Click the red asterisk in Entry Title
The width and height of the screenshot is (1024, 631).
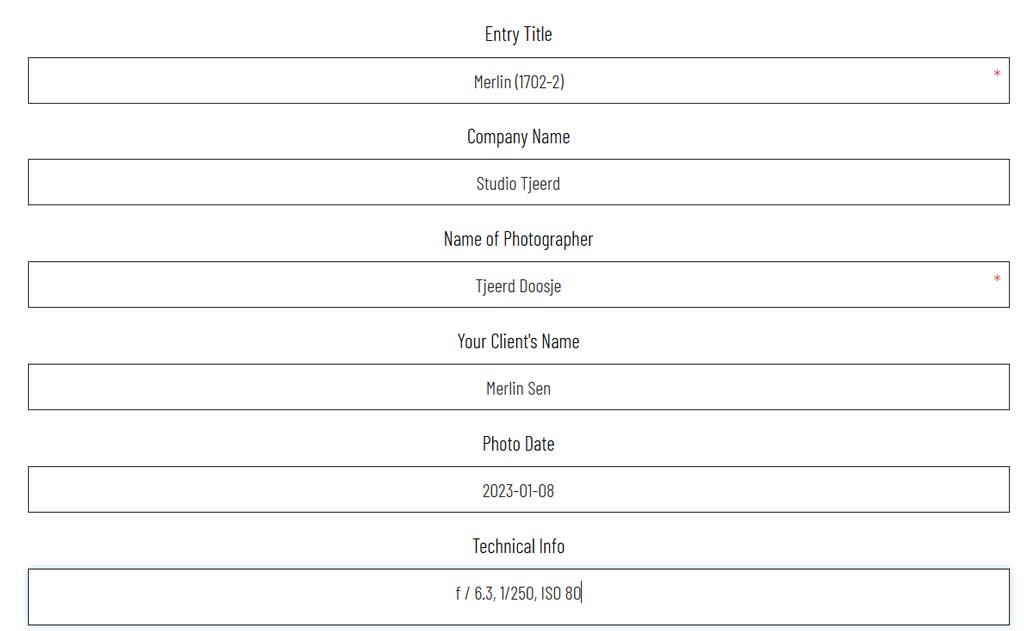point(996,74)
